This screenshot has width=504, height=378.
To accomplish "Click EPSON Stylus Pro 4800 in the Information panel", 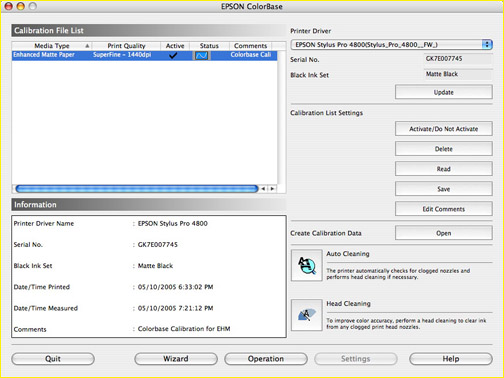I will tap(173, 223).
